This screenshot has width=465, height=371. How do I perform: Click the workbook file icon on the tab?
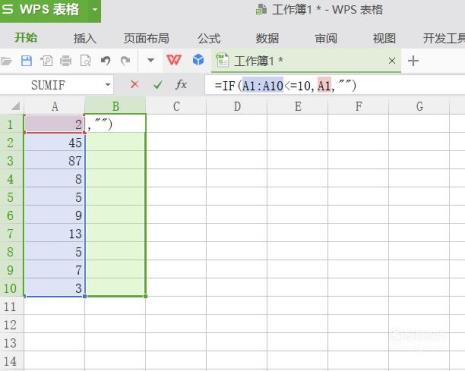click(x=222, y=60)
